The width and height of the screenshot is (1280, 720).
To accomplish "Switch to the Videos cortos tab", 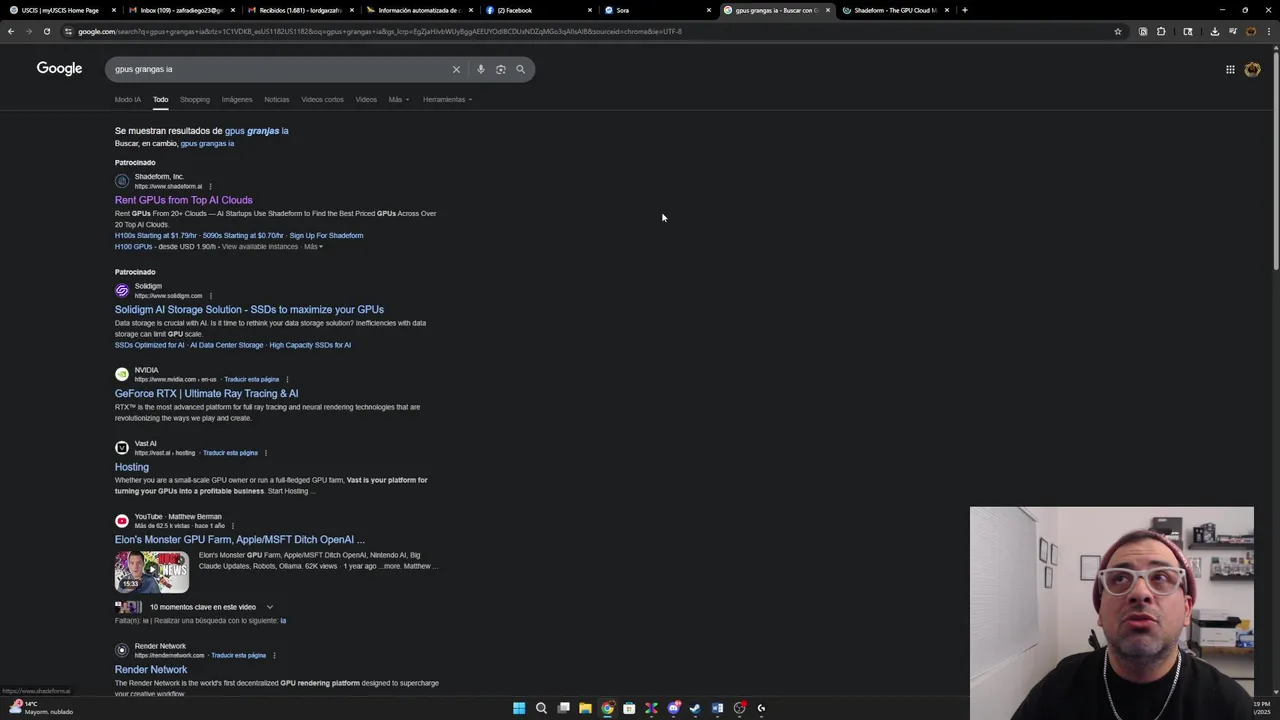I will coord(322,99).
